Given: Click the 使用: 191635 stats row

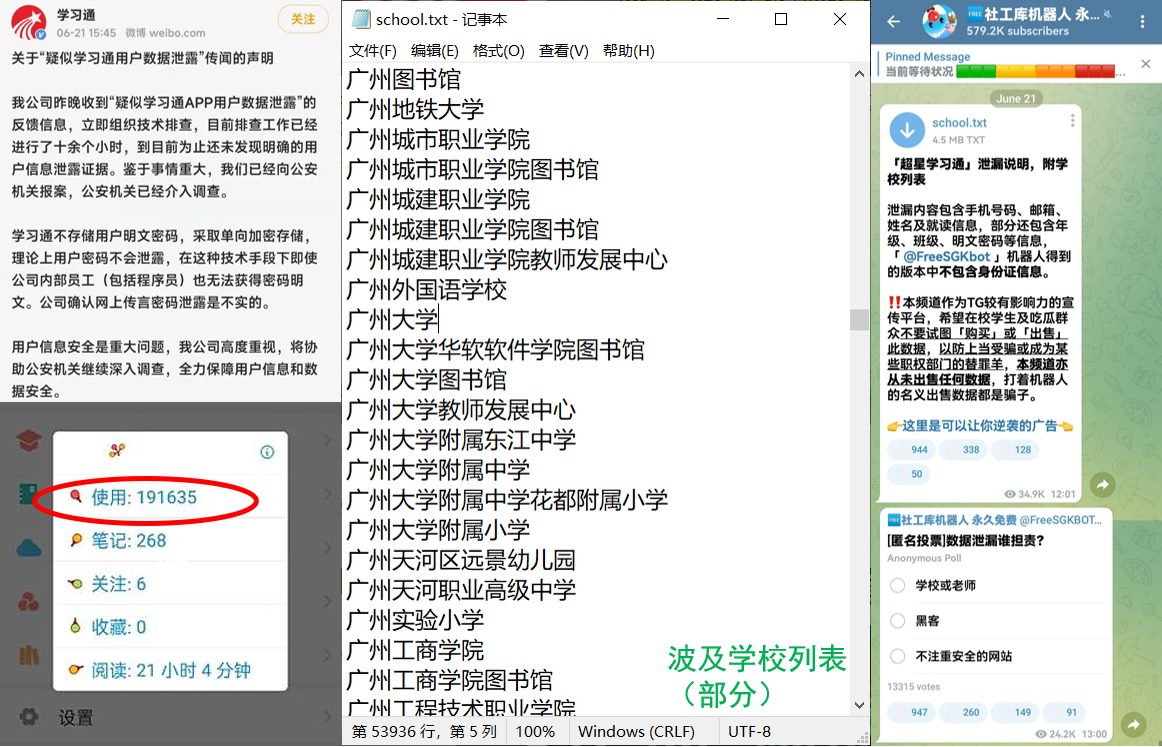Looking at the screenshot, I should (x=170, y=497).
